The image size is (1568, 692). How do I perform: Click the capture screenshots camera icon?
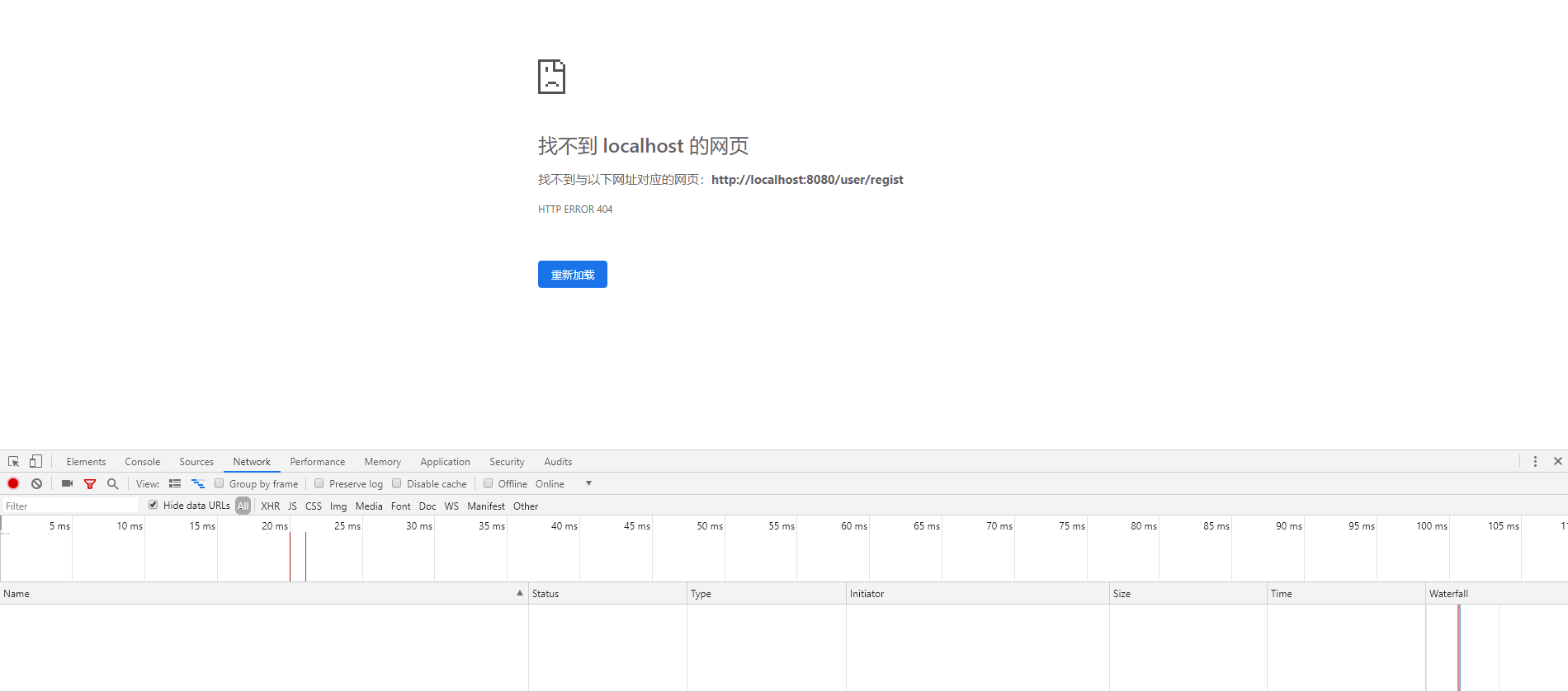pyautogui.click(x=67, y=483)
